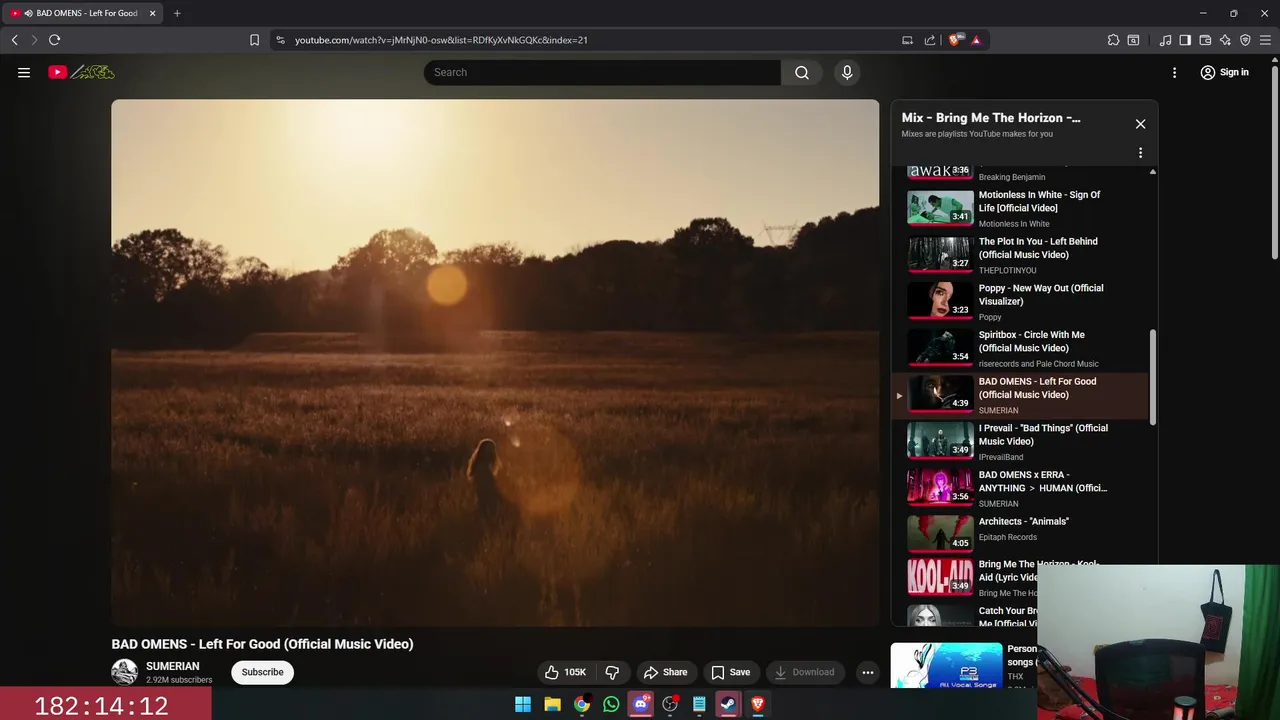Screen dimensions: 1280x720
Task: Open Google Chrome from the taskbar
Action: pos(582,704)
